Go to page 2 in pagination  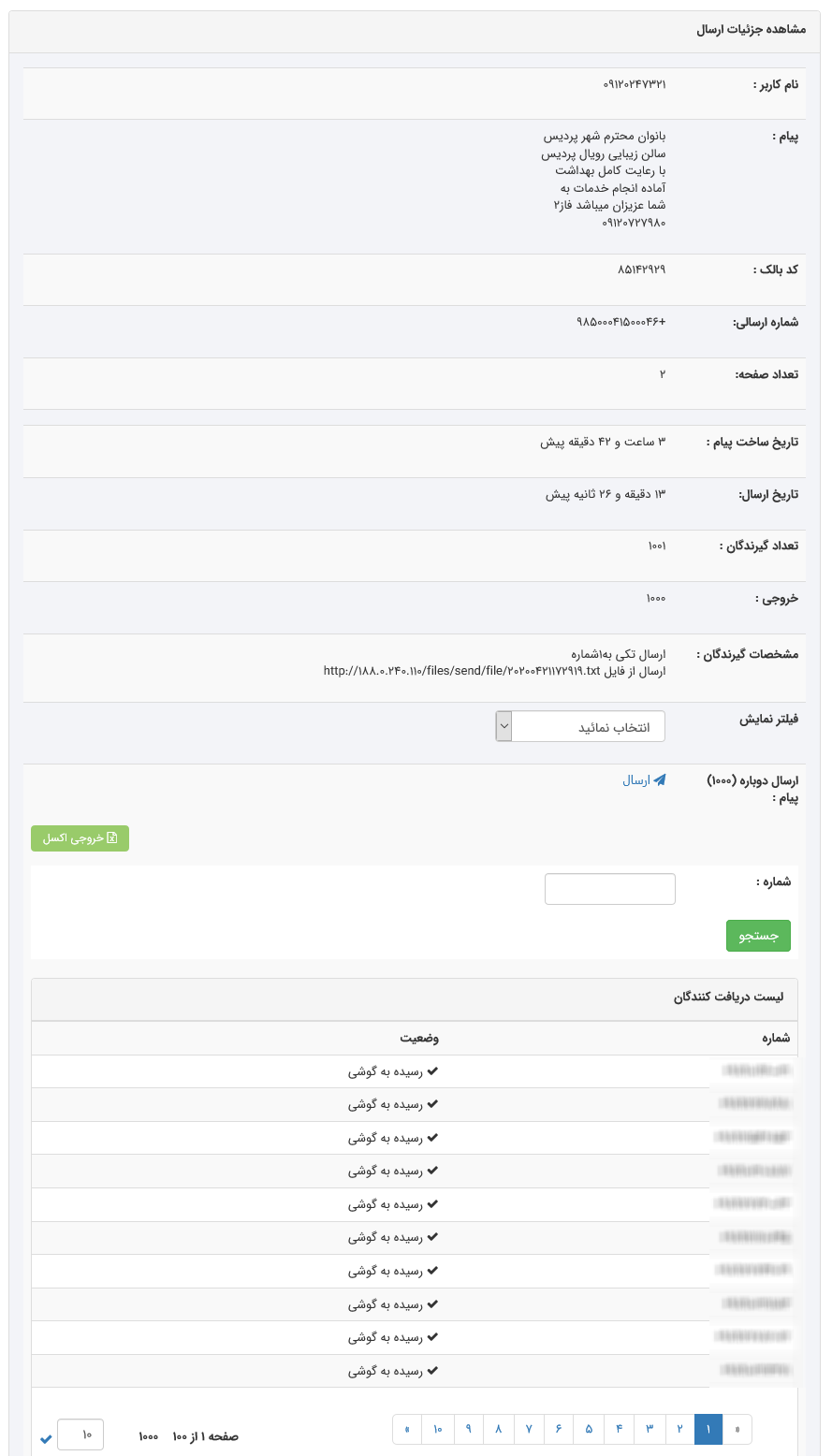(x=680, y=1429)
